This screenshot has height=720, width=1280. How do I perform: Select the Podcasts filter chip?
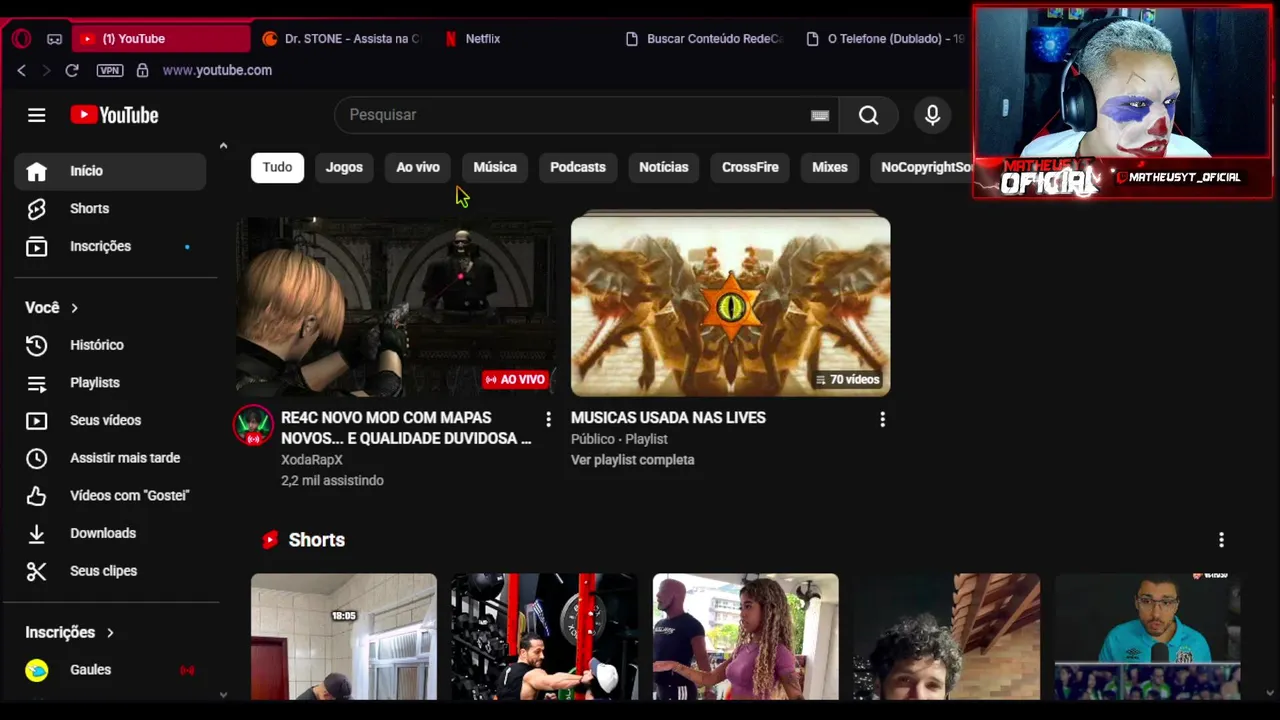[x=578, y=167]
